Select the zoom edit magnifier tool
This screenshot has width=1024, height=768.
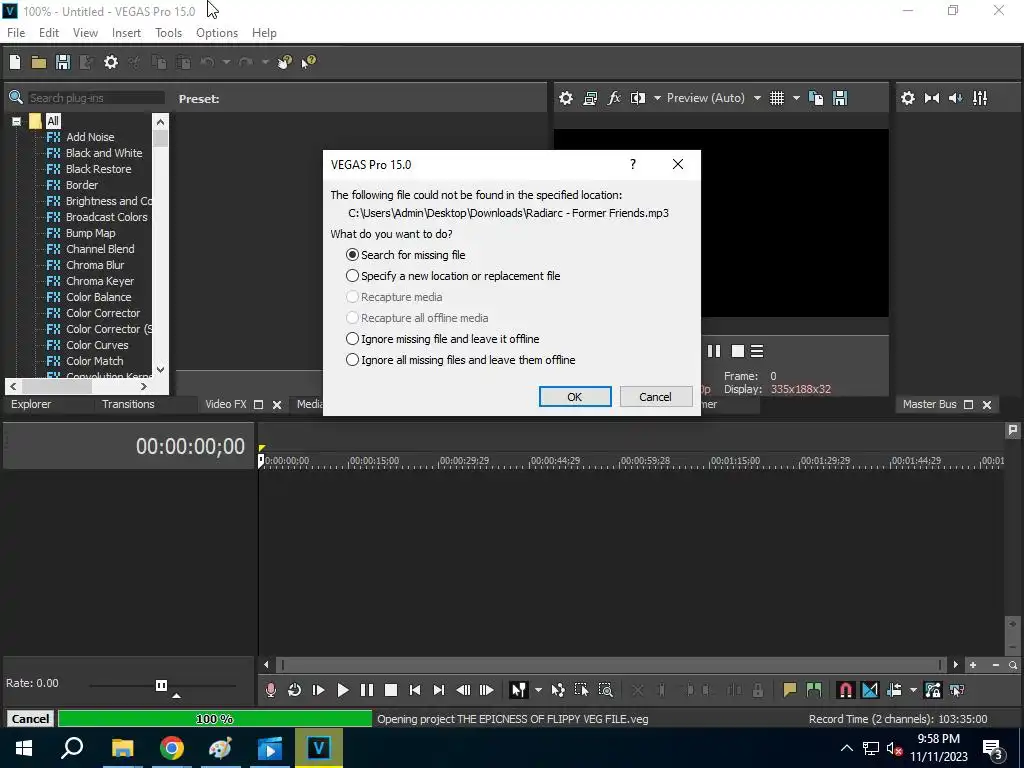[605, 690]
